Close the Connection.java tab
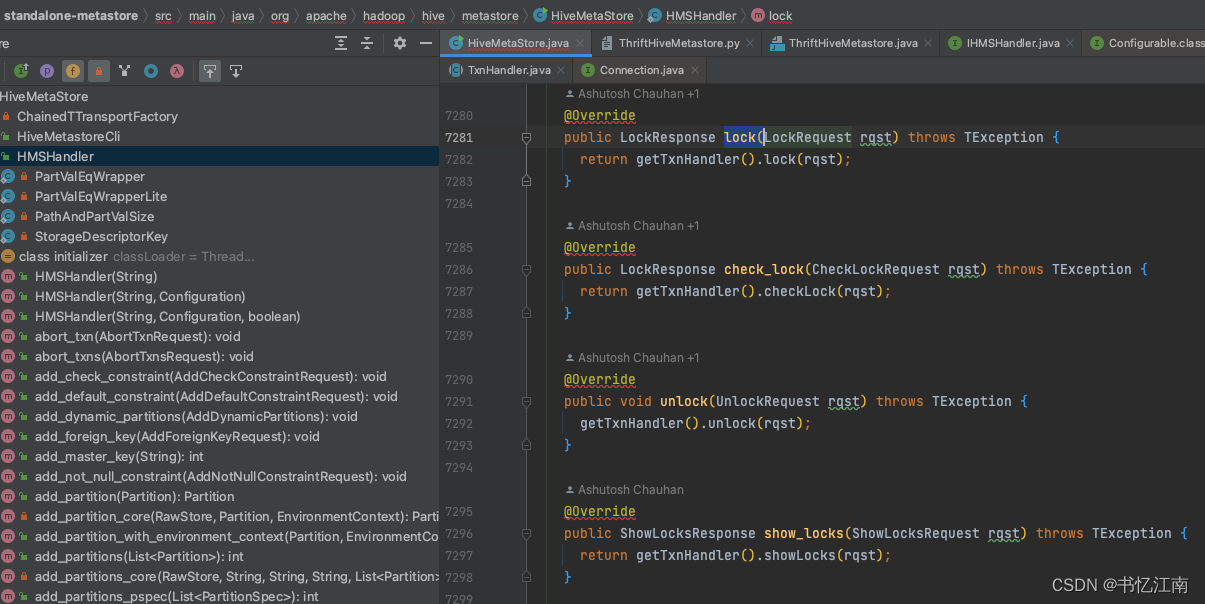The image size is (1205, 604). click(695, 70)
